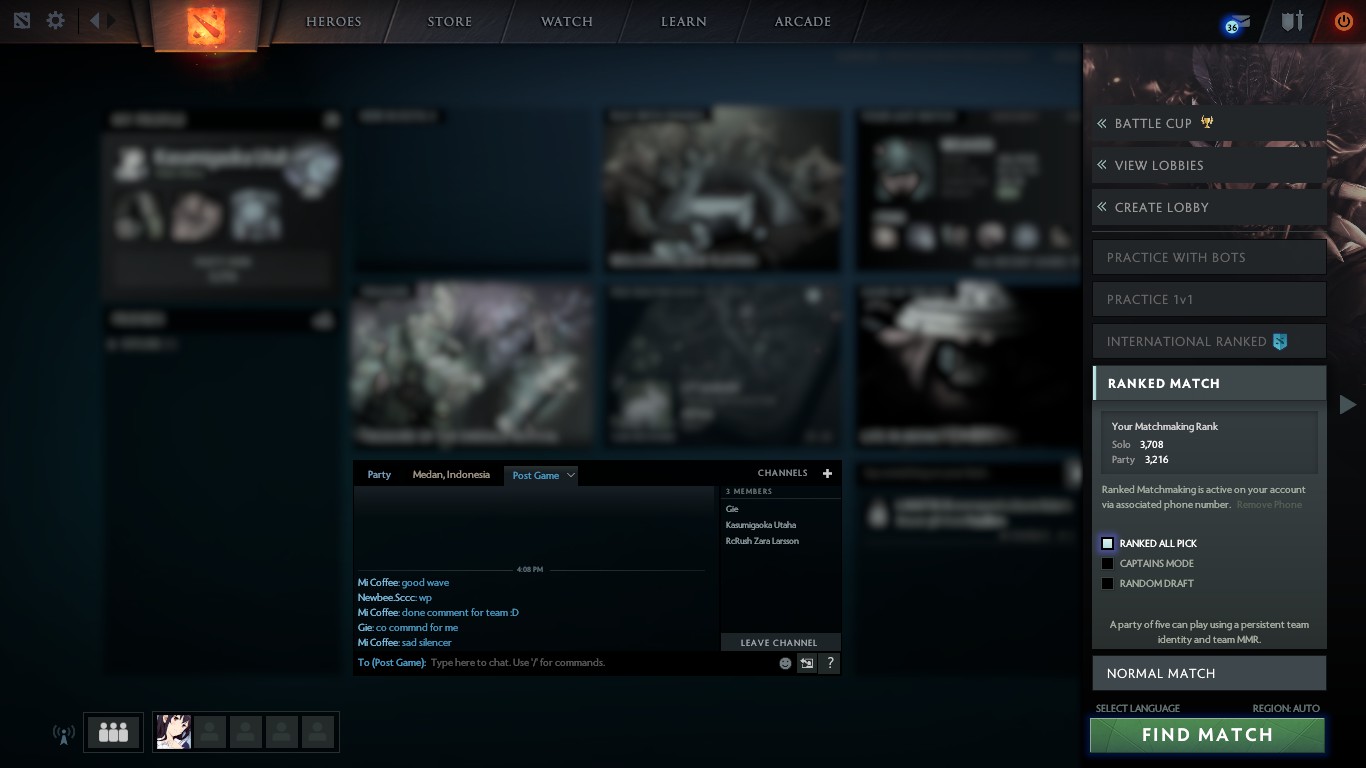Expand Practice With Bots section

[1209, 257]
